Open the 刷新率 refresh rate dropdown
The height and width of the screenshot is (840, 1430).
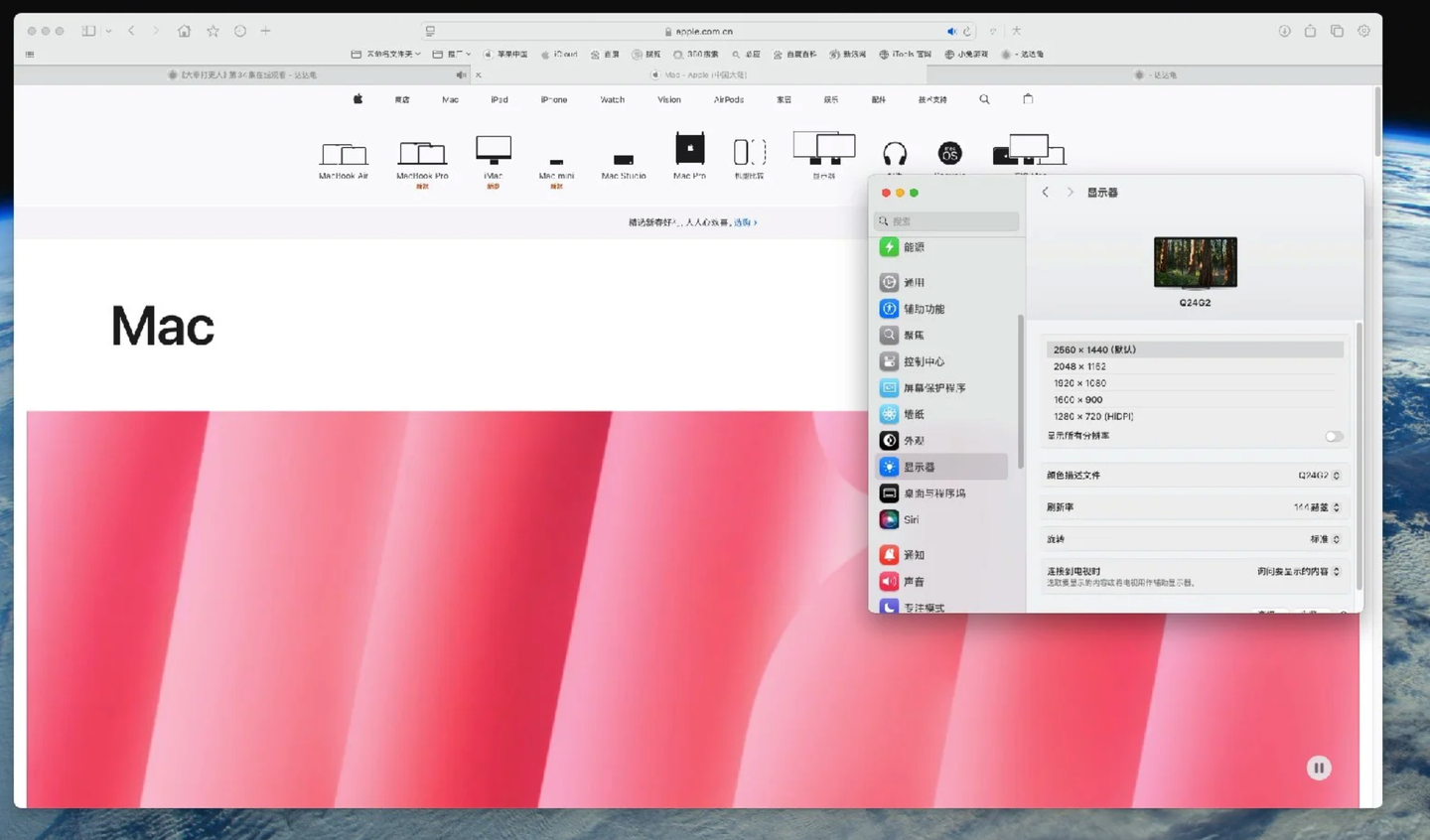click(1317, 507)
